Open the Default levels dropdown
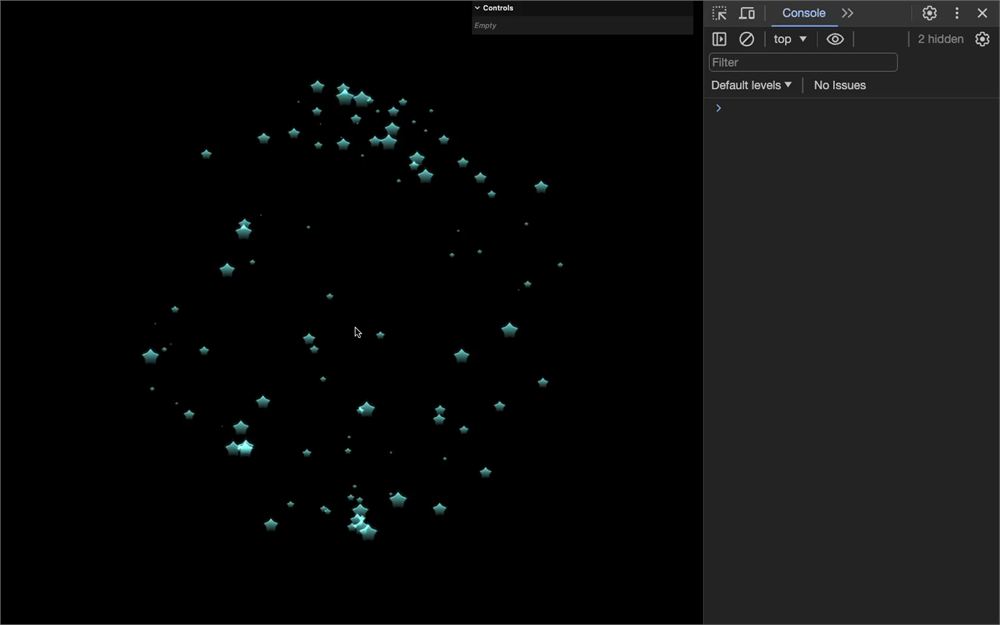The height and width of the screenshot is (625, 1000). pyautogui.click(x=751, y=85)
